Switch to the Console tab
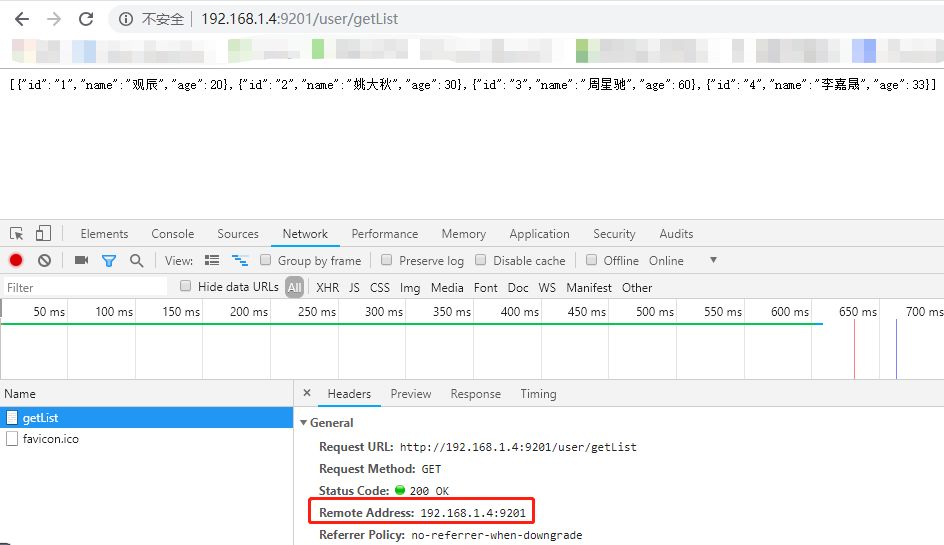Screen dimensions: 944x545 pos(173,234)
